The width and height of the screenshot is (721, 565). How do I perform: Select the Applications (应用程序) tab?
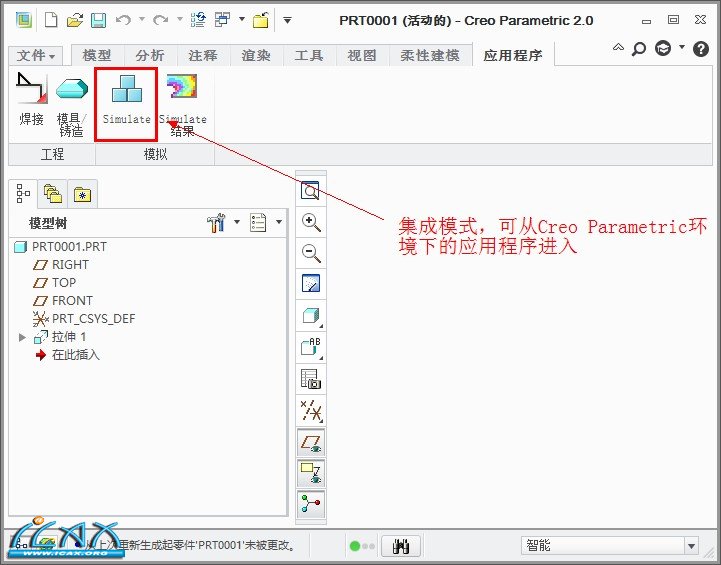pyautogui.click(x=513, y=55)
